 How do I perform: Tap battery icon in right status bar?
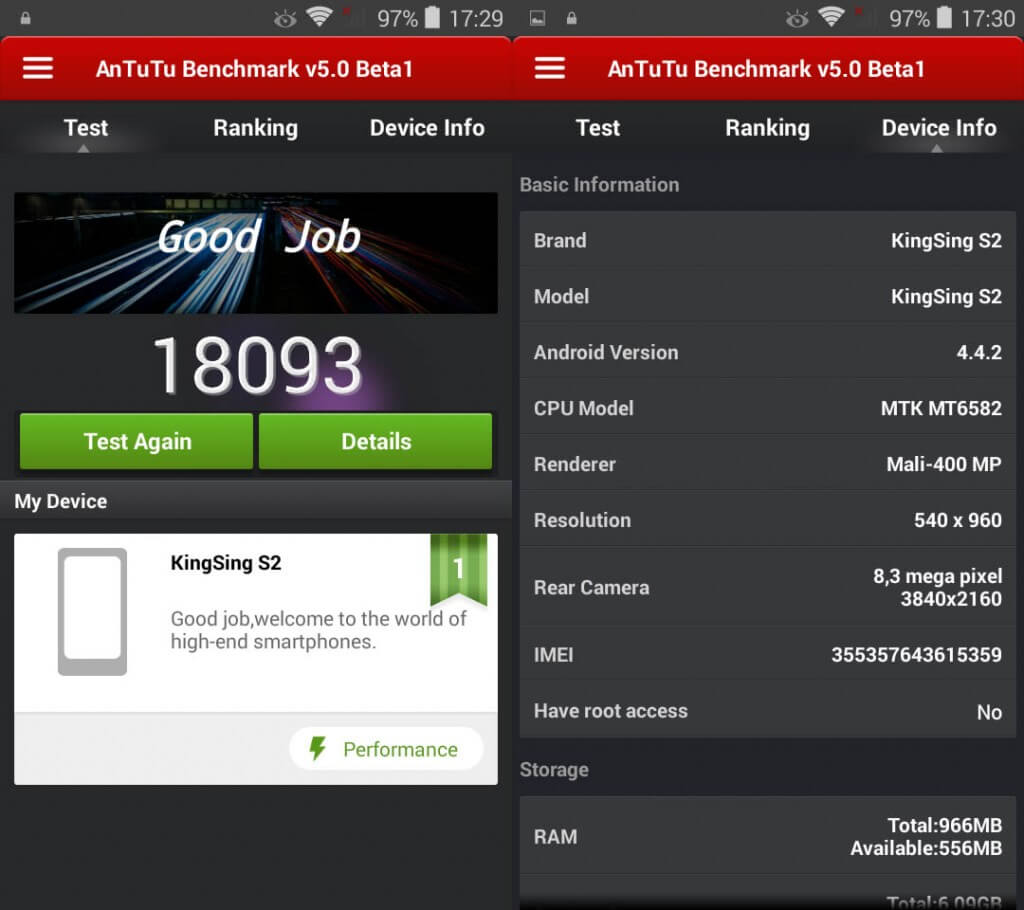click(944, 17)
